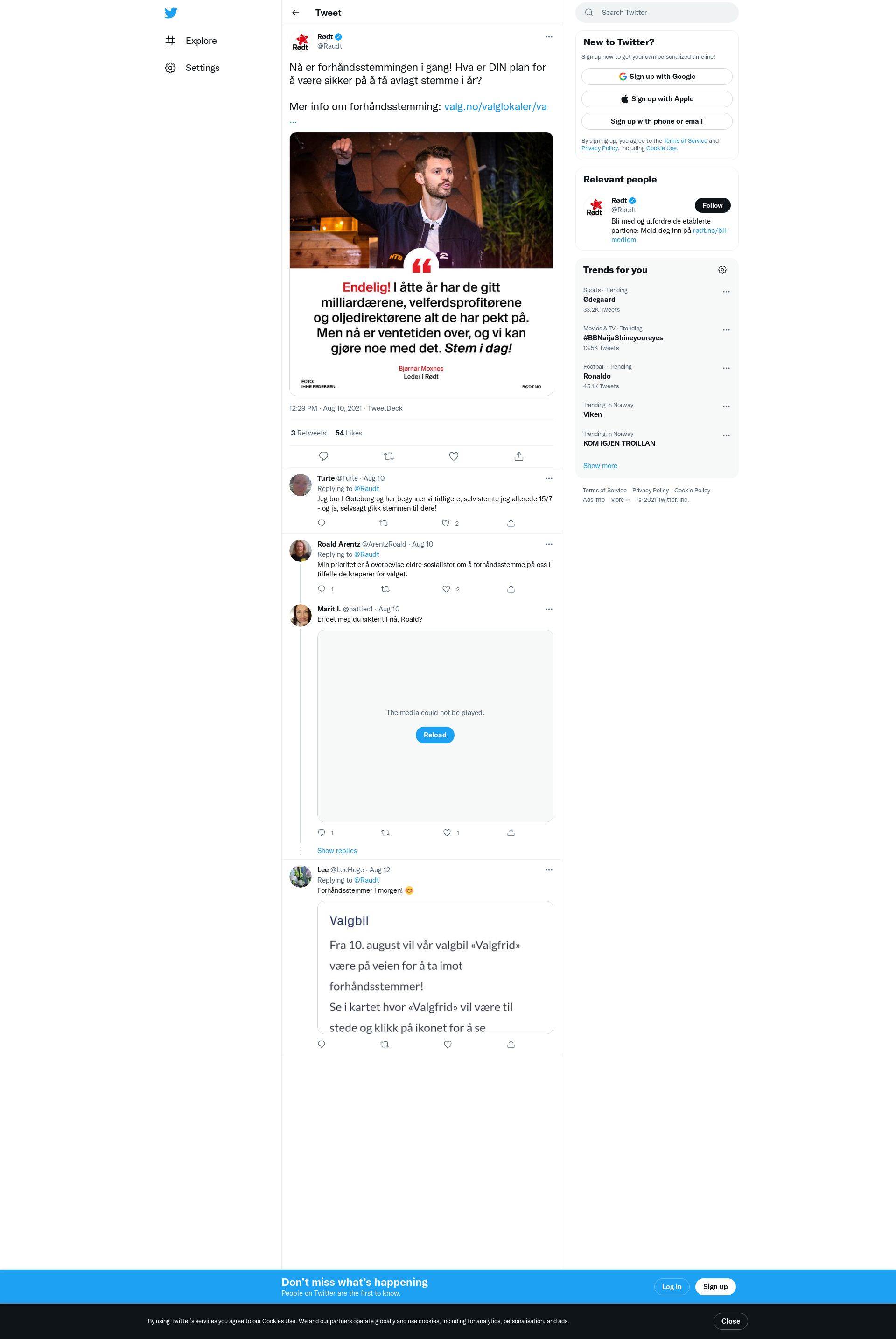
Task: Expand Show replies under Marit's tweet
Action: (x=337, y=850)
